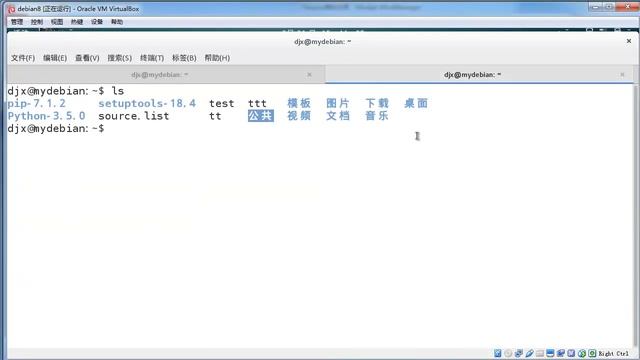640x360 pixels.
Task: Click the 视频 directory name
Action: (299, 116)
